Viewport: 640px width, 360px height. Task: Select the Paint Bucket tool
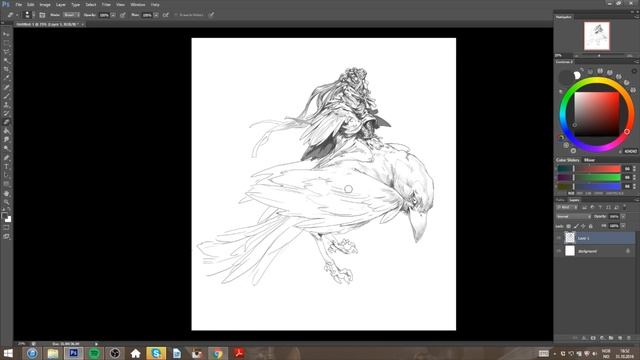(7, 131)
